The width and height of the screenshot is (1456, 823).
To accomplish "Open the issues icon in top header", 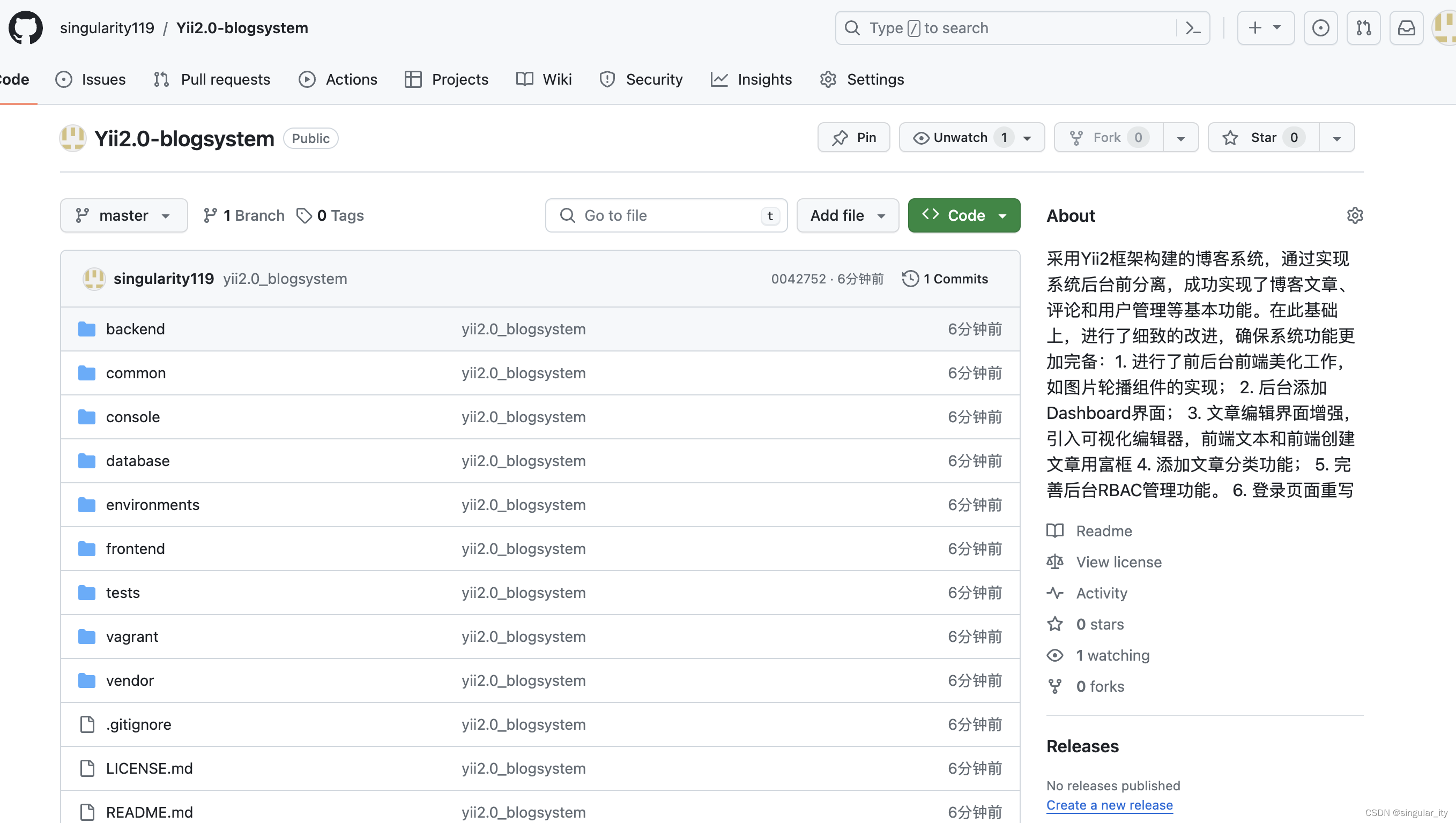I will [x=1320, y=28].
